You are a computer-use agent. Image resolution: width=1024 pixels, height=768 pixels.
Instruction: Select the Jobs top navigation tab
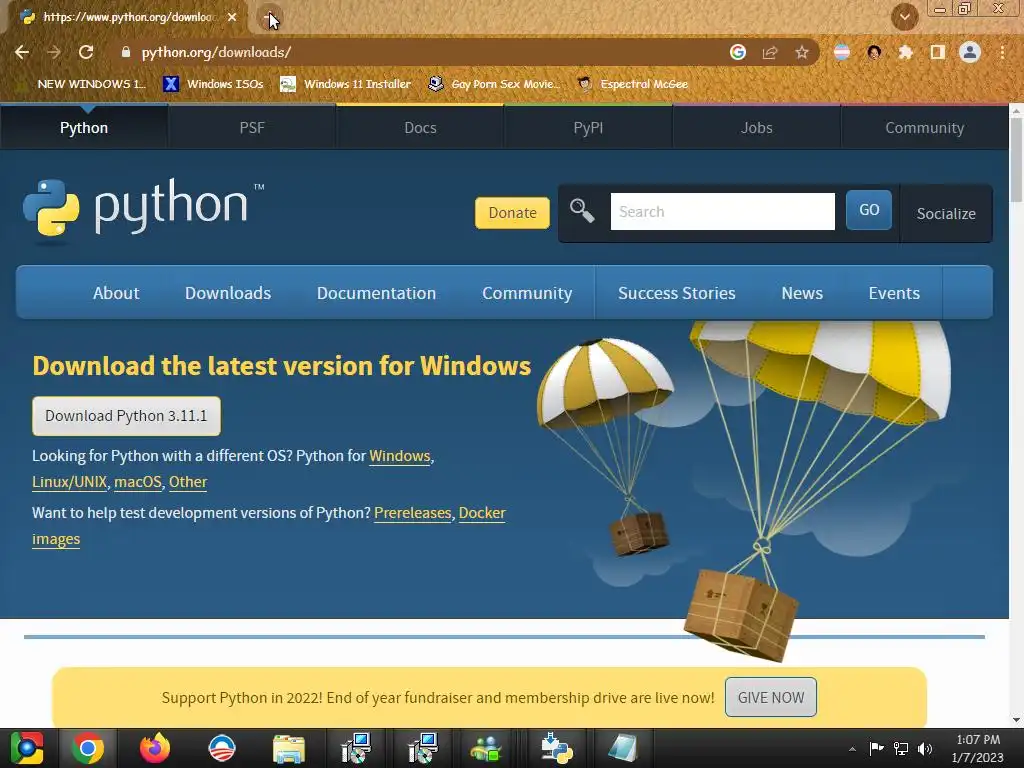pos(756,128)
